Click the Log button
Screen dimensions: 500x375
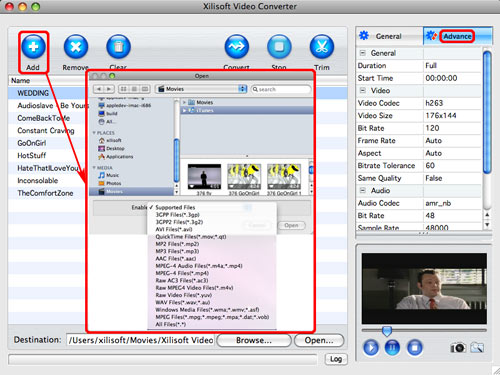[336, 359]
